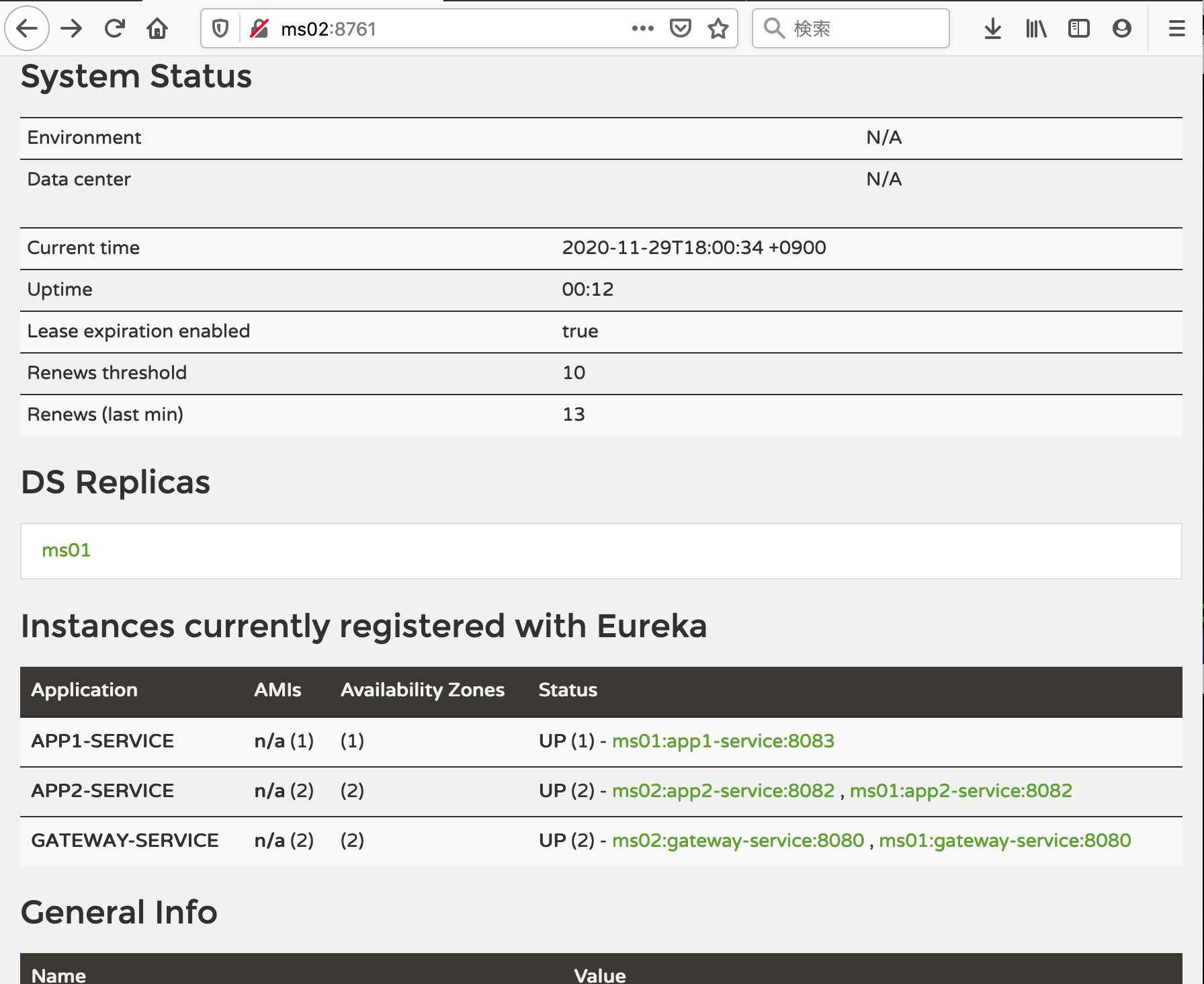Screen dimensions: 1204x984
Task: Click the Renews threshold label
Action: pos(107,373)
